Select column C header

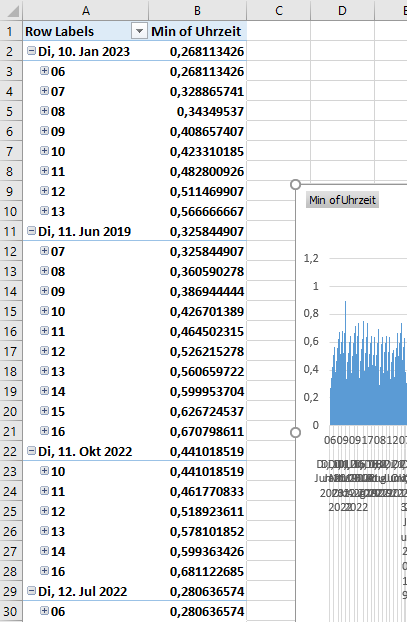click(279, 10)
